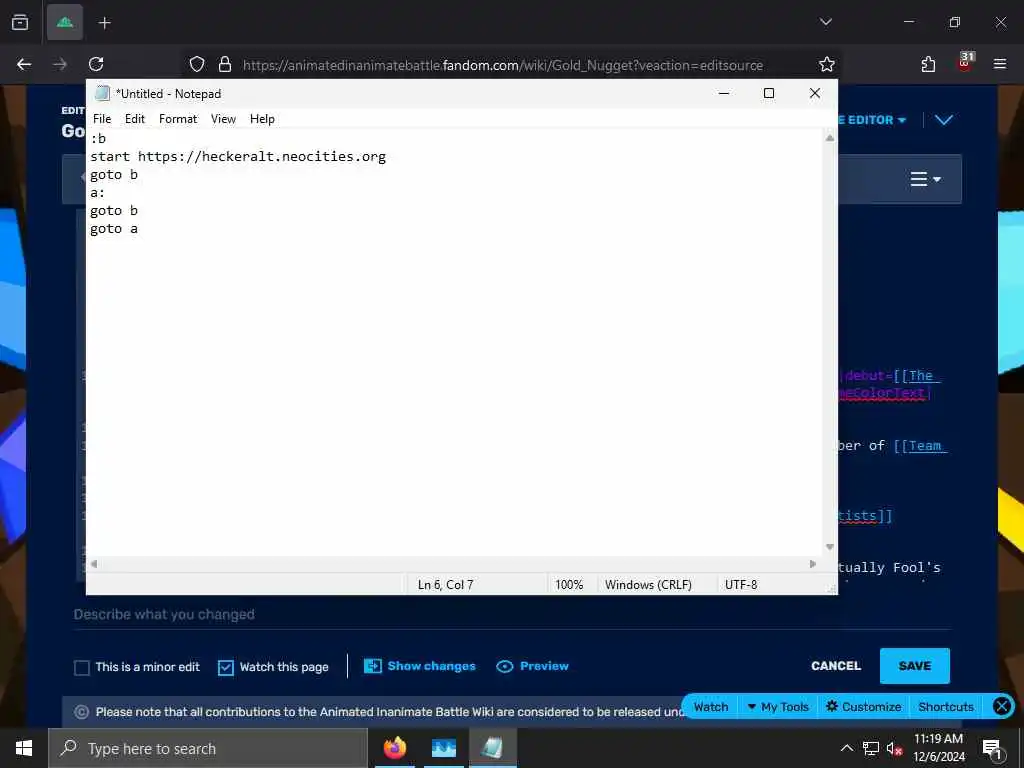Expand the list all tabs chevron
This screenshot has height=768, width=1024.
click(825, 22)
